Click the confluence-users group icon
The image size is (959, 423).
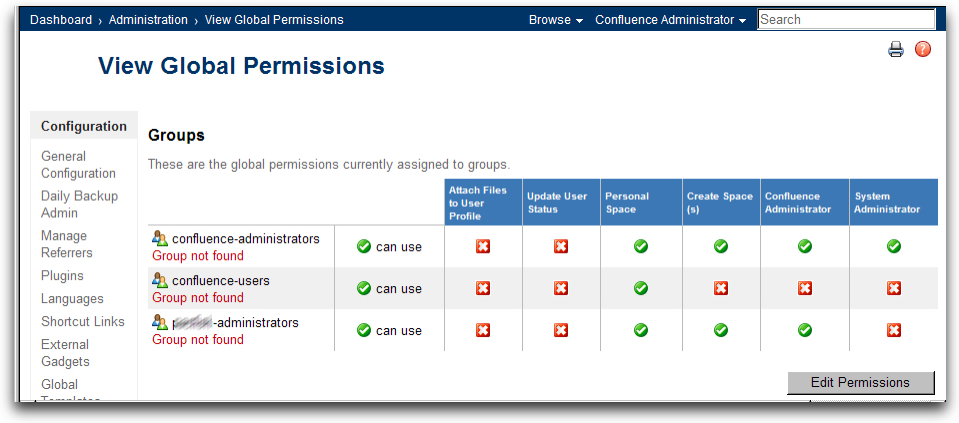(160, 281)
